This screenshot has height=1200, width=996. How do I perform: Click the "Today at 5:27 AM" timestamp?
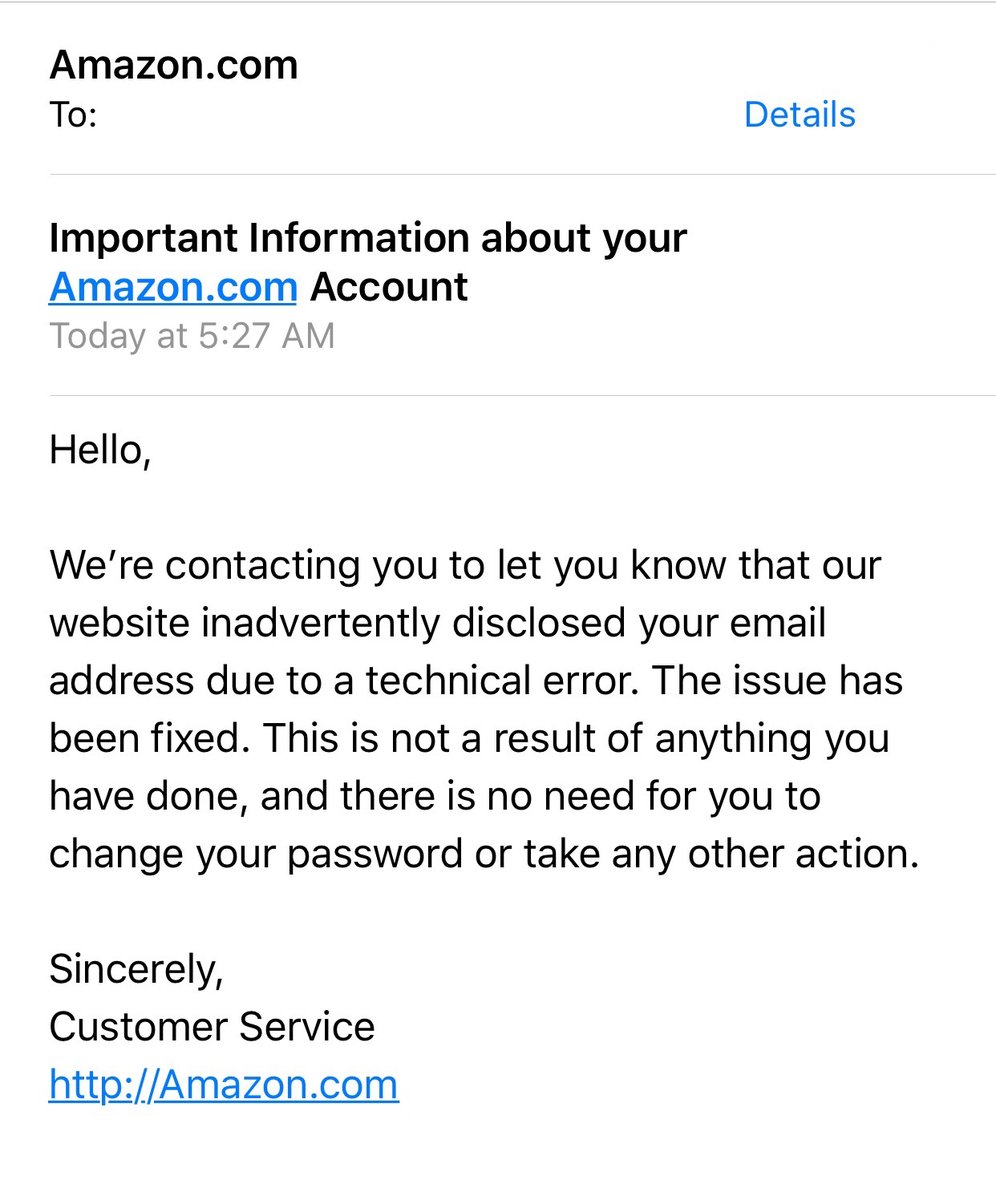(191, 335)
